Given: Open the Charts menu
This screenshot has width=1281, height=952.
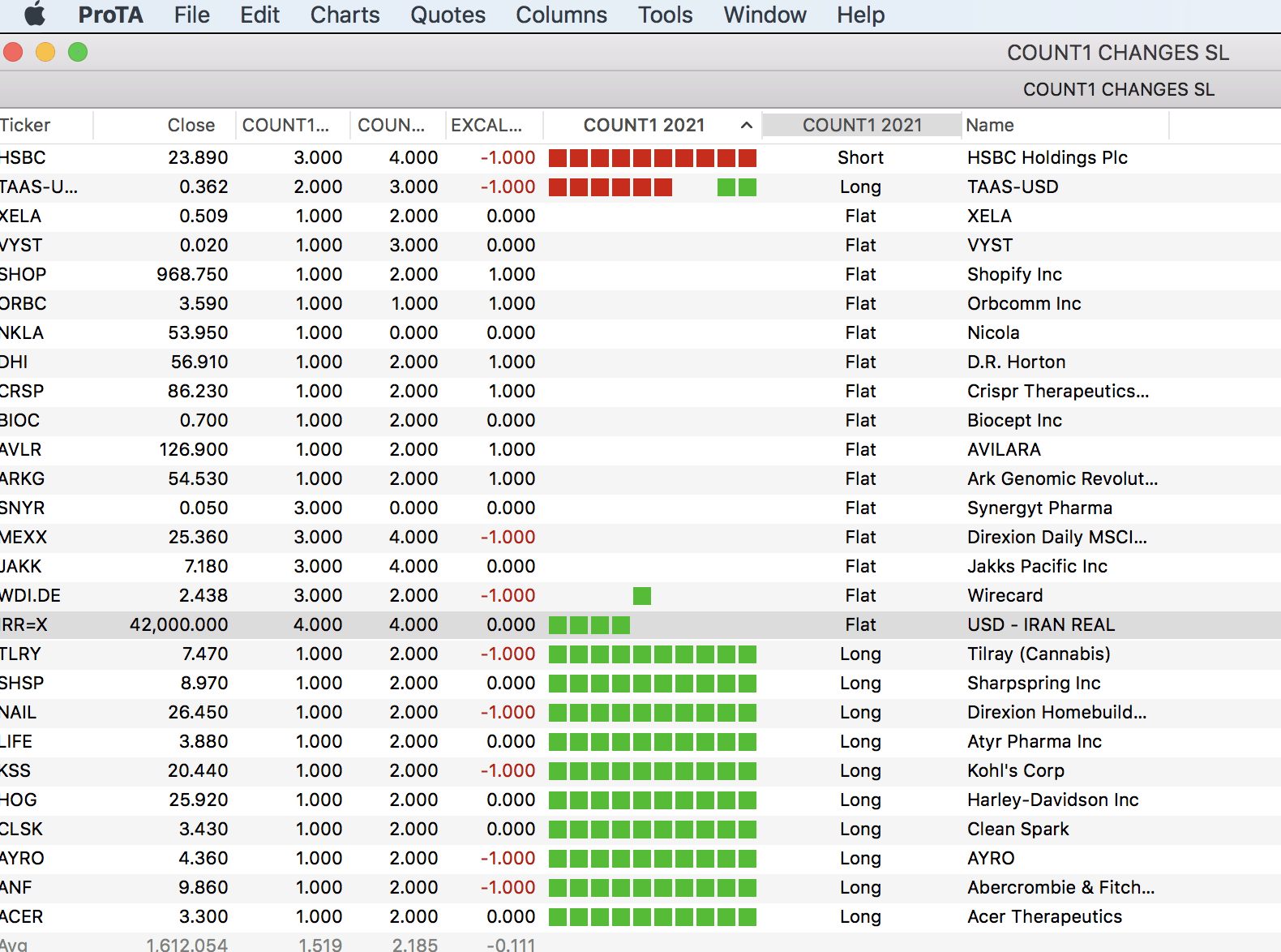Looking at the screenshot, I should coord(345,15).
